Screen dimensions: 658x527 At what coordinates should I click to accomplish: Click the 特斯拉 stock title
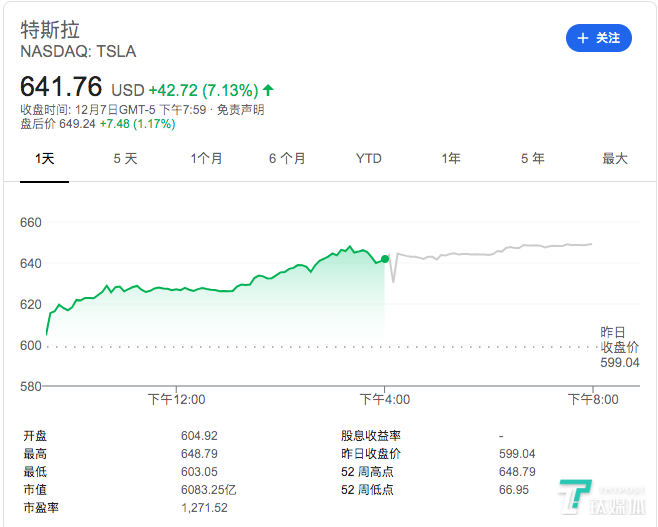tap(50, 30)
